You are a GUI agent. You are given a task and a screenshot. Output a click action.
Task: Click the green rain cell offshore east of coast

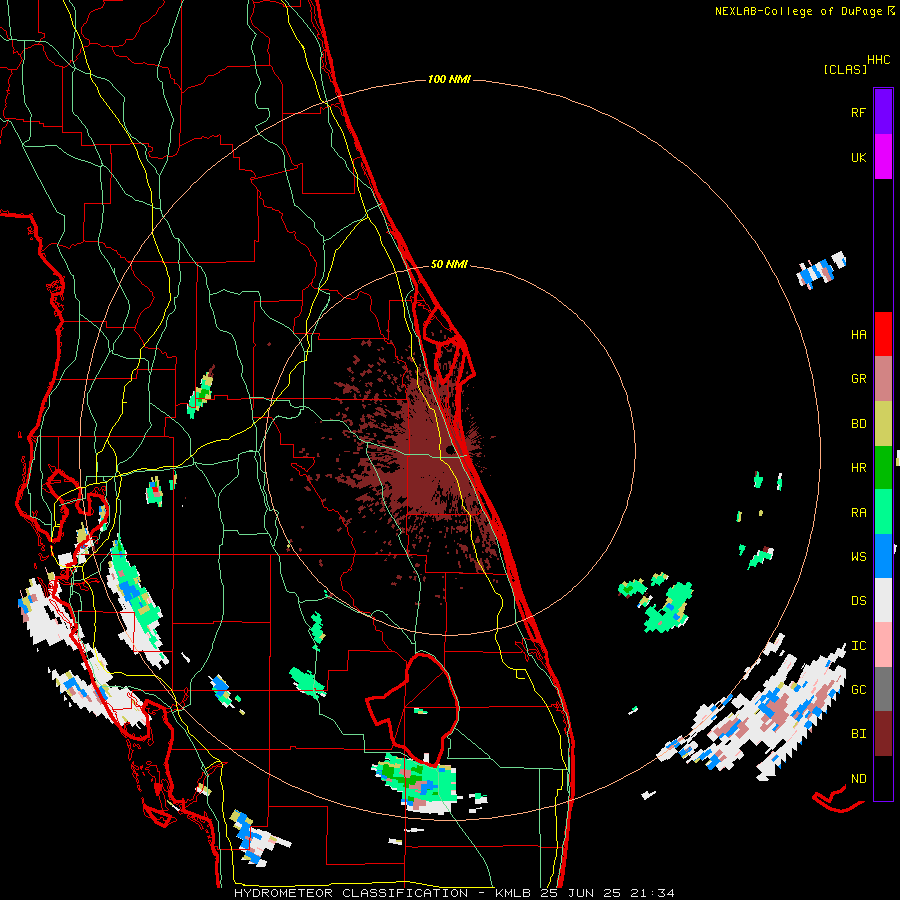[669, 608]
